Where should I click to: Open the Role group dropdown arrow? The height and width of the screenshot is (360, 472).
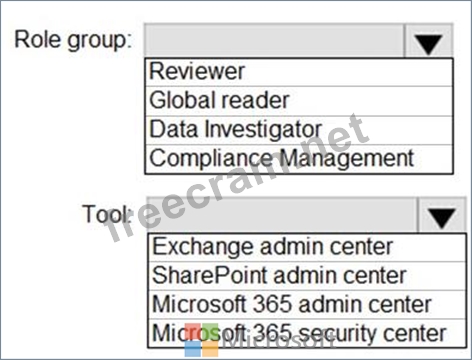click(429, 41)
